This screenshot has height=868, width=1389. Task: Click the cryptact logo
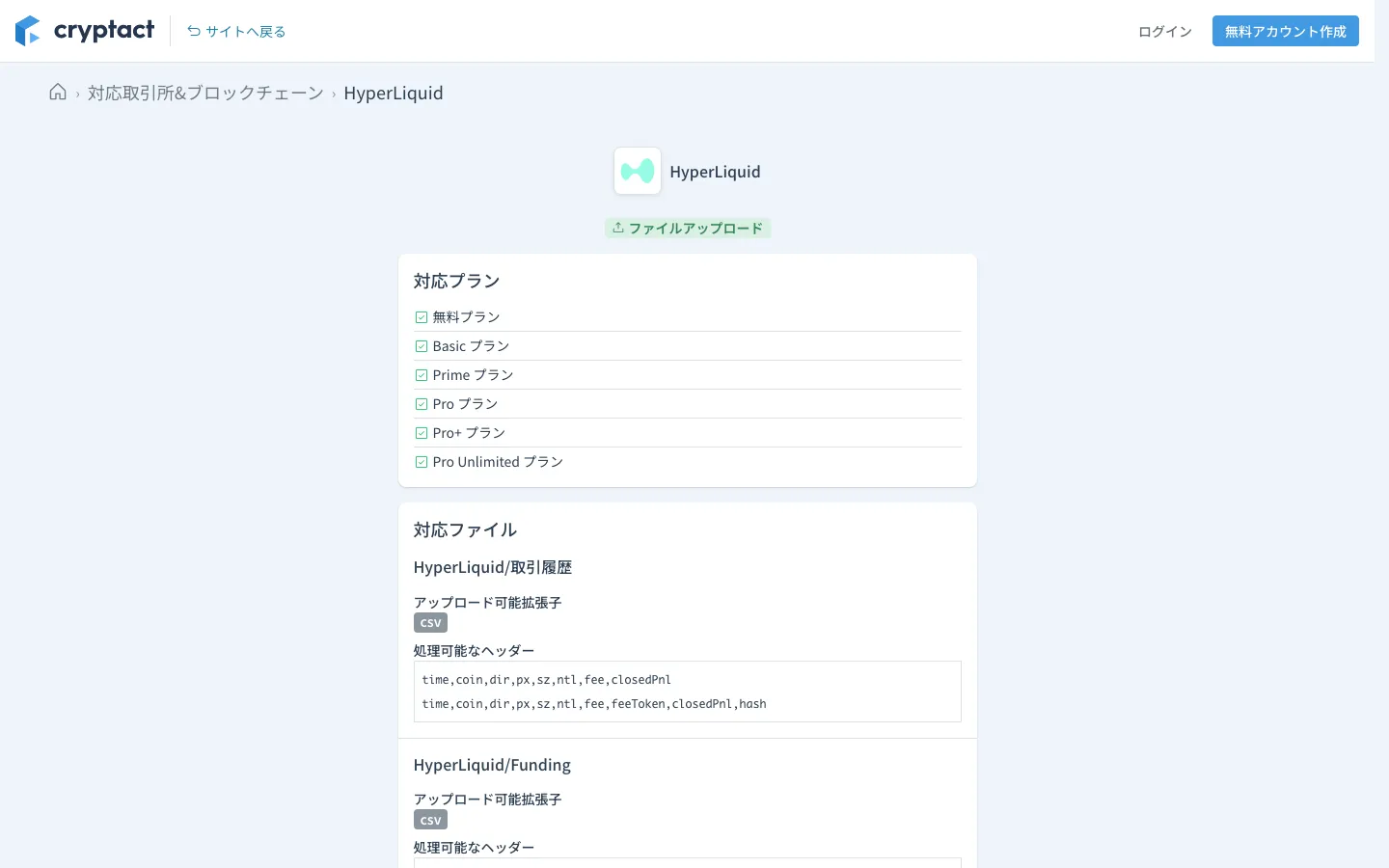coord(85,31)
